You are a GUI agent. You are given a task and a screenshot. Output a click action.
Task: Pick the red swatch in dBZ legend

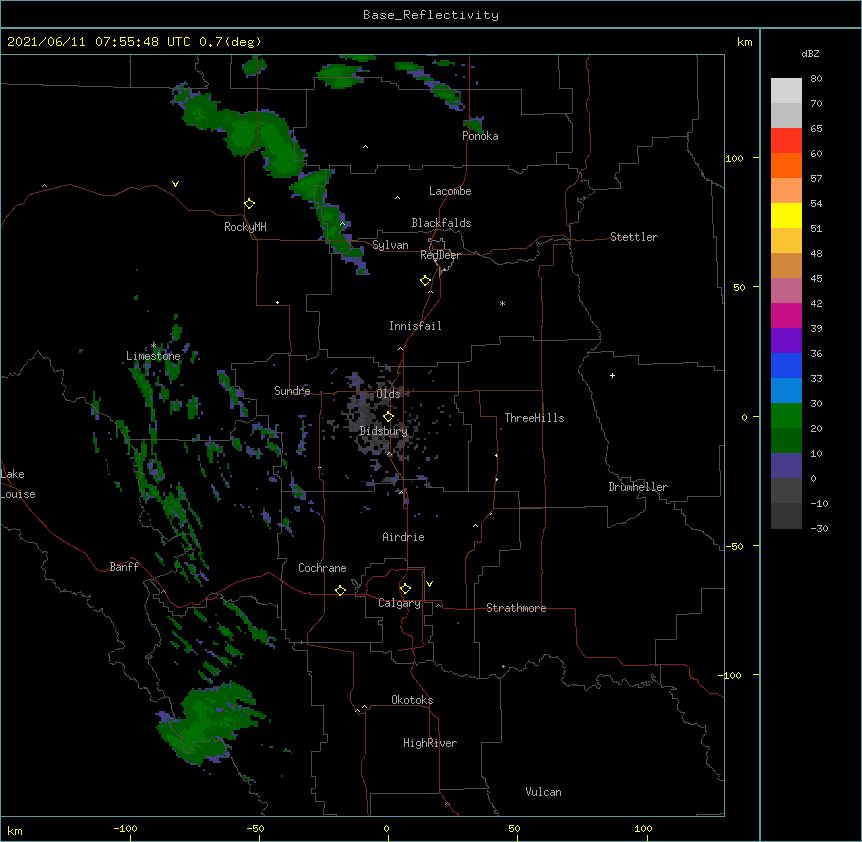(786, 140)
